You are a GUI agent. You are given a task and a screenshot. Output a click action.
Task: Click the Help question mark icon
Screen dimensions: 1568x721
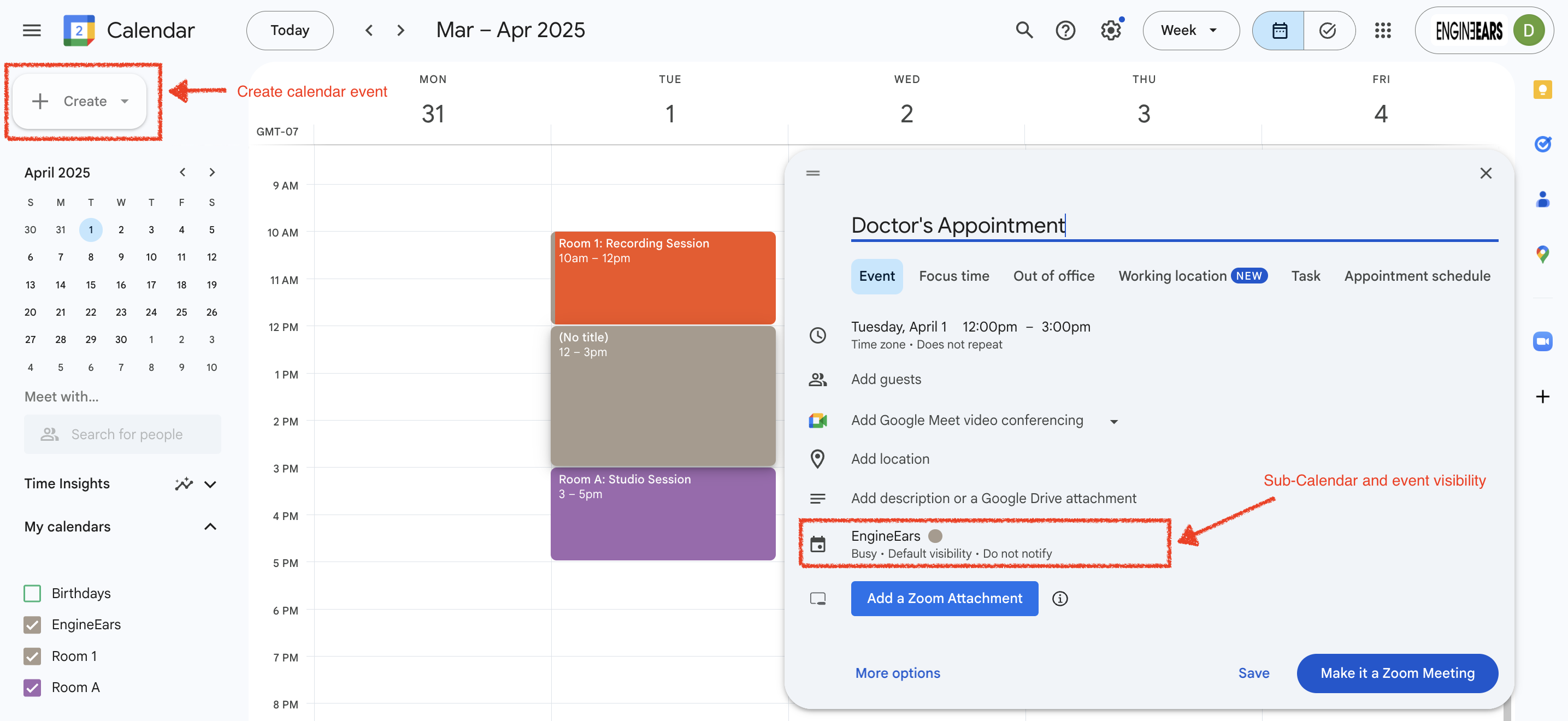pos(1065,31)
